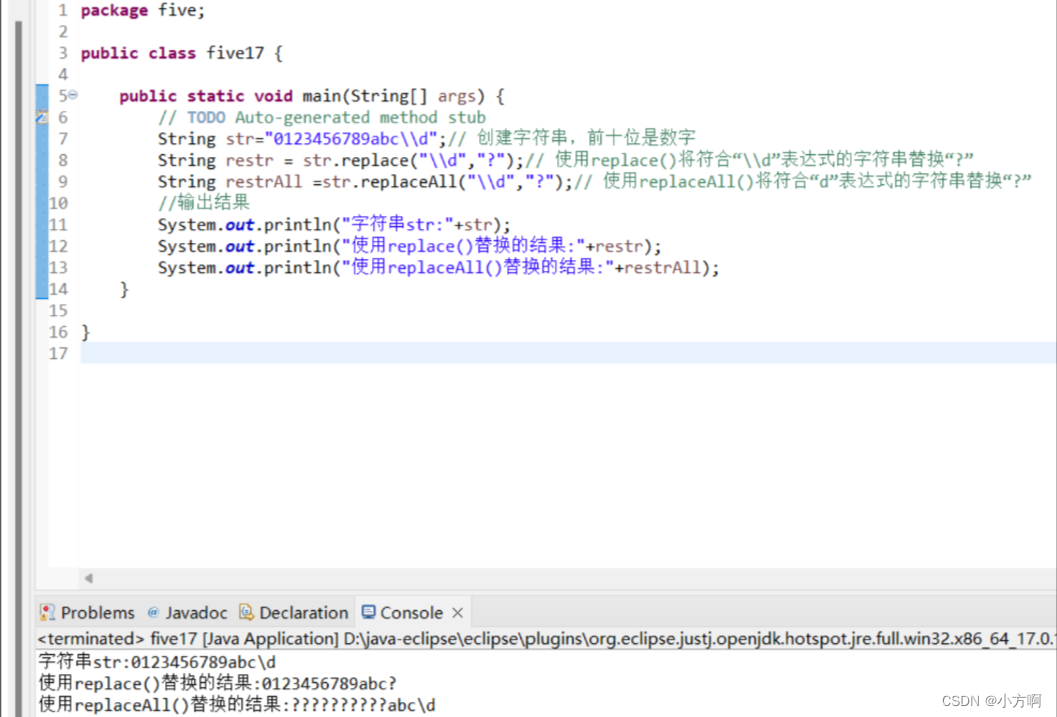1057x717 pixels.
Task: Click the println line printing '字符串str:'
Action: 334,224
